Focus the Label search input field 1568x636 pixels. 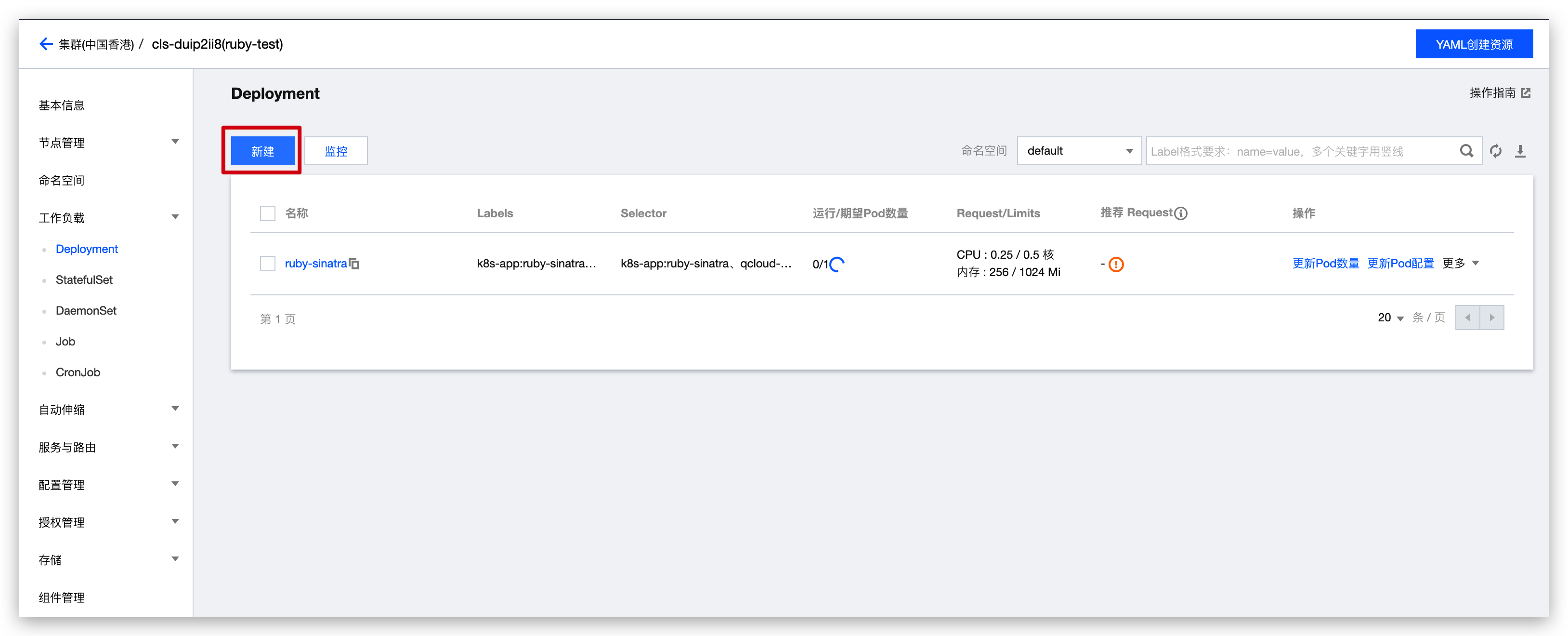click(1303, 151)
